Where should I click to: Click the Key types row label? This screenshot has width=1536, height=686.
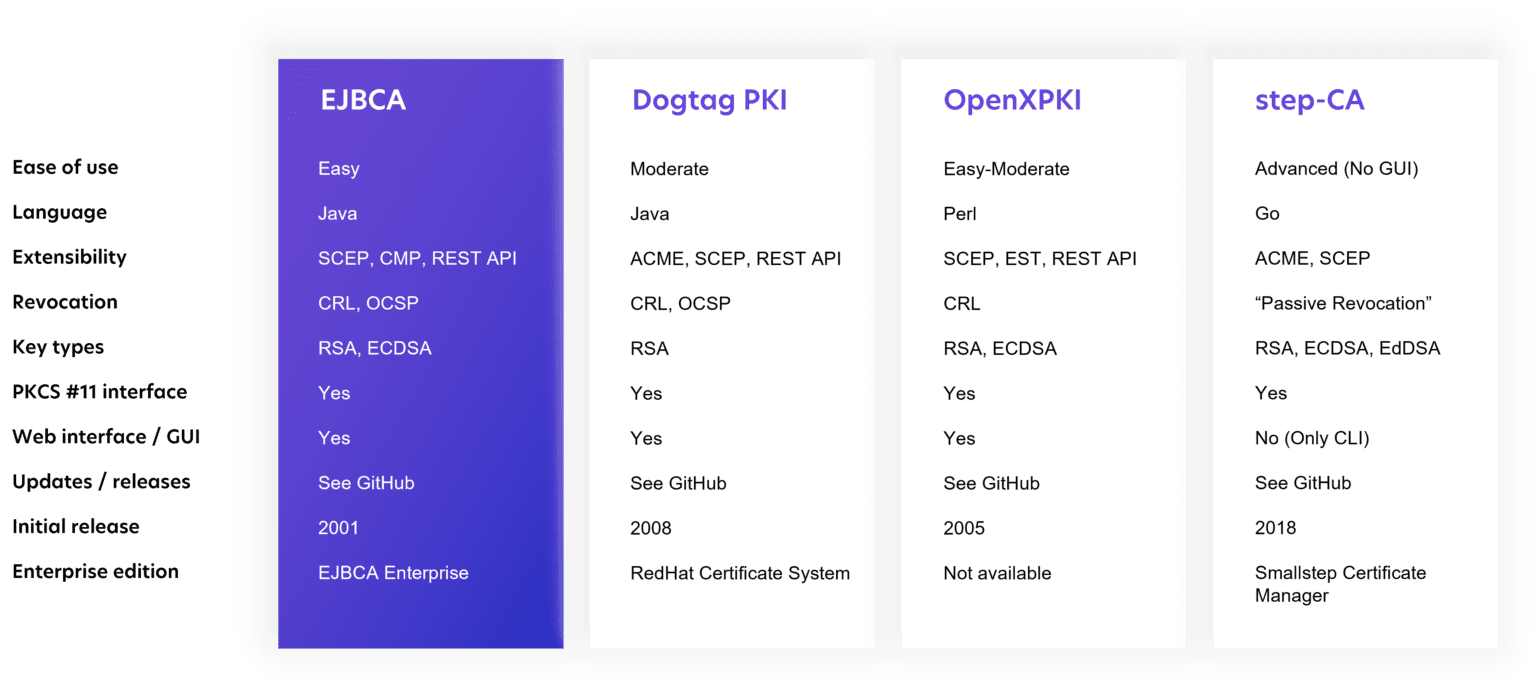55,347
